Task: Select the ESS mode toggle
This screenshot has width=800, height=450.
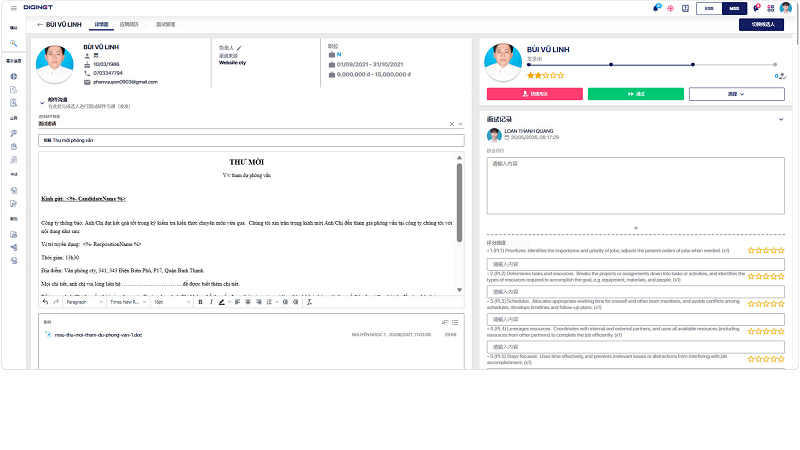Action: pos(709,8)
